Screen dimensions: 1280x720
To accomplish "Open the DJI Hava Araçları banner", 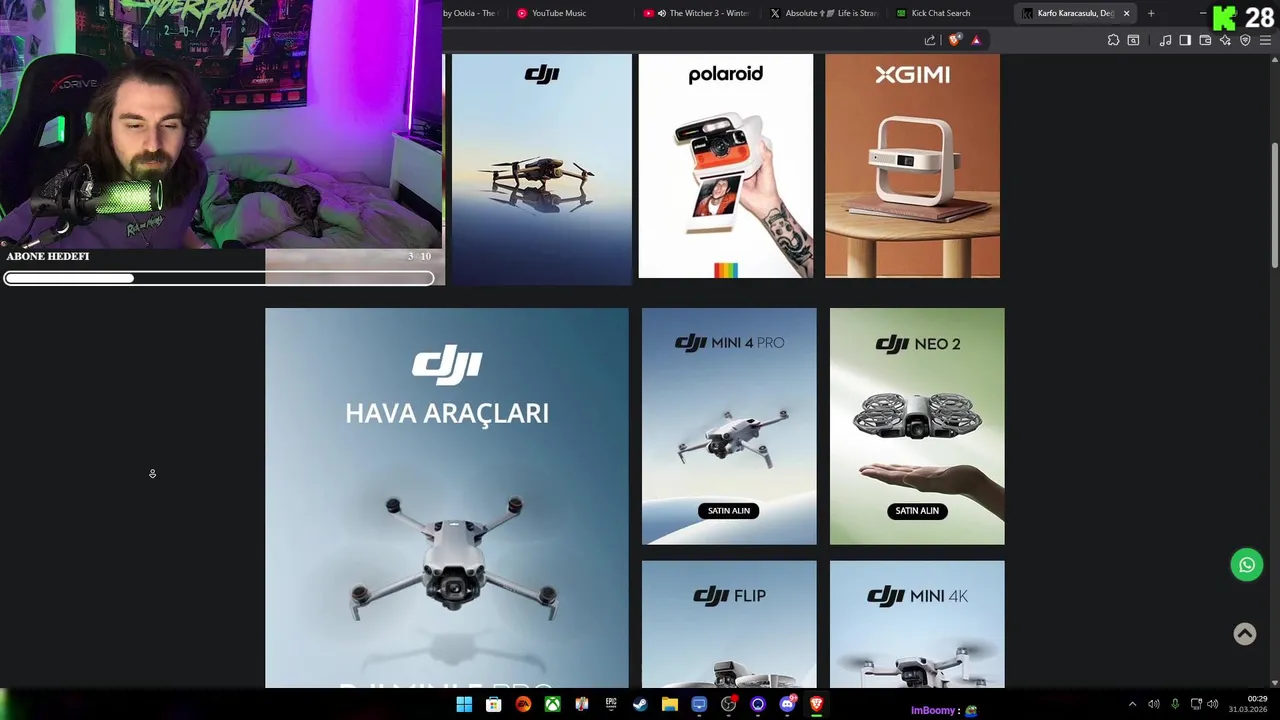I will coord(447,498).
